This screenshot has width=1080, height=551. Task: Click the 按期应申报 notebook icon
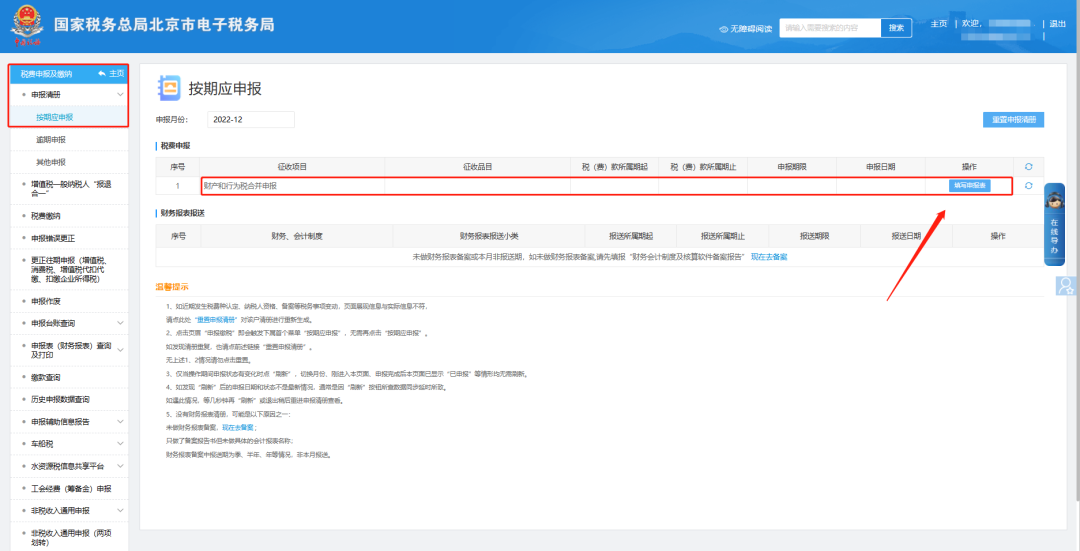click(x=169, y=89)
